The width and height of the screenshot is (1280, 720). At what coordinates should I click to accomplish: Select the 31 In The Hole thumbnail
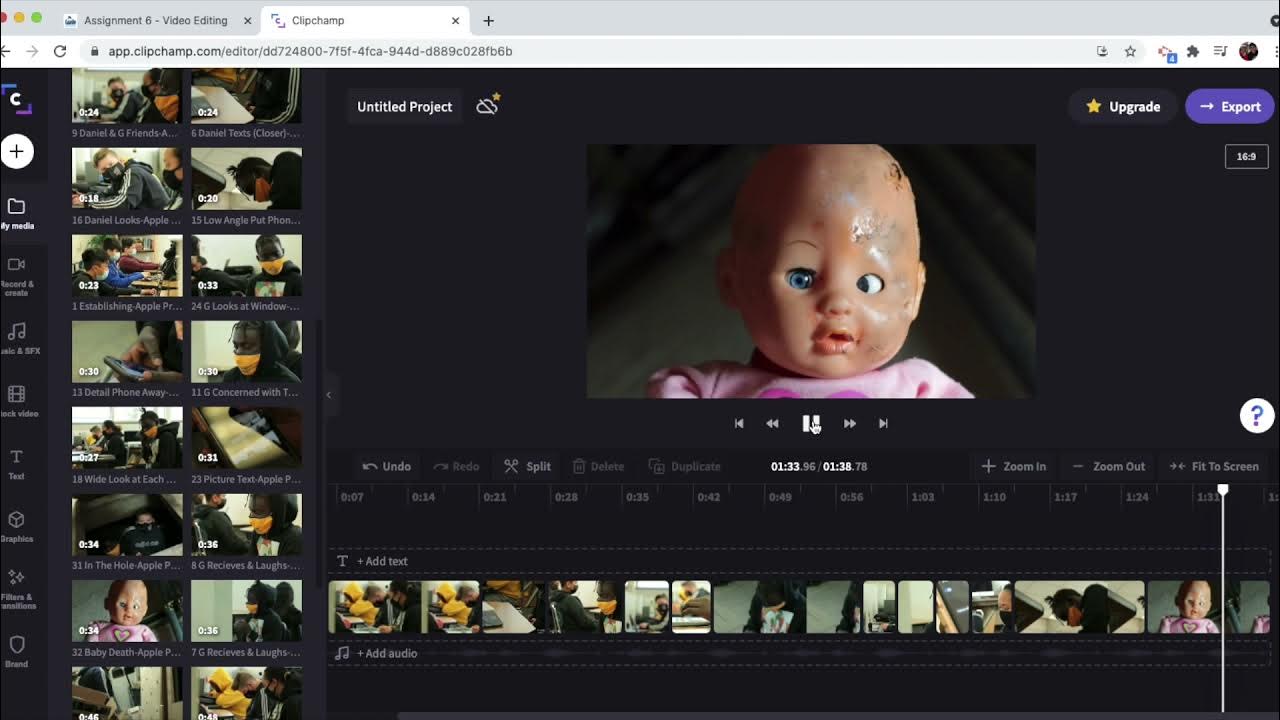coord(127,524)
